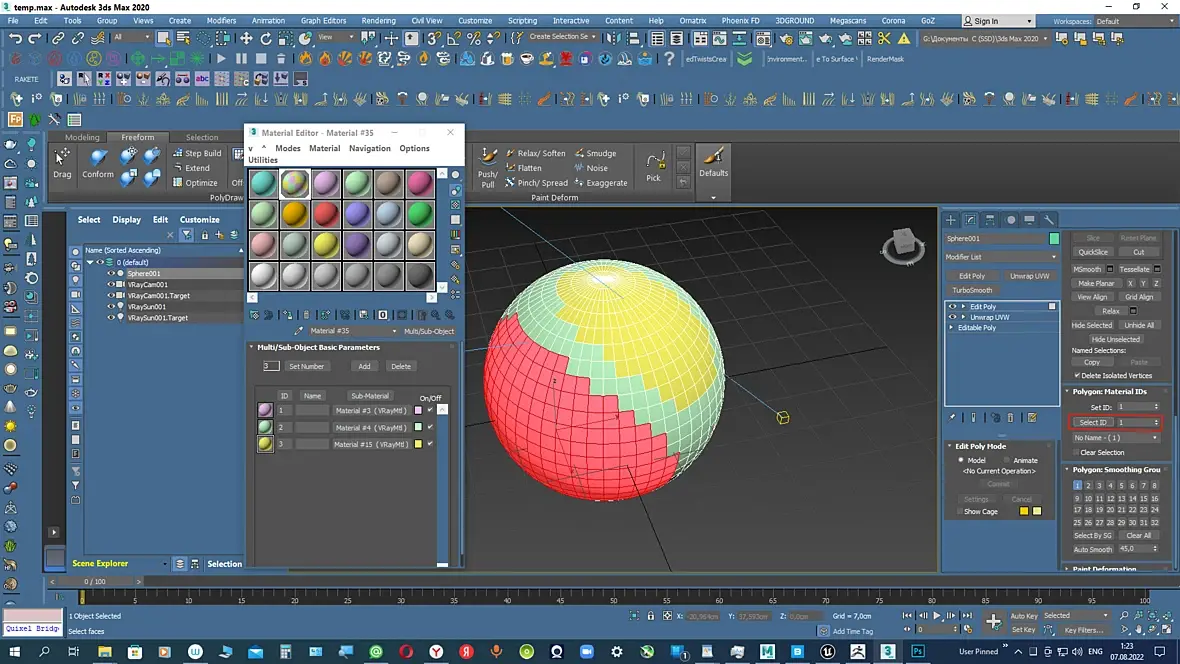Click the Push/Pull paint deform brush
1180x664 pixels.
click(488, 165)
